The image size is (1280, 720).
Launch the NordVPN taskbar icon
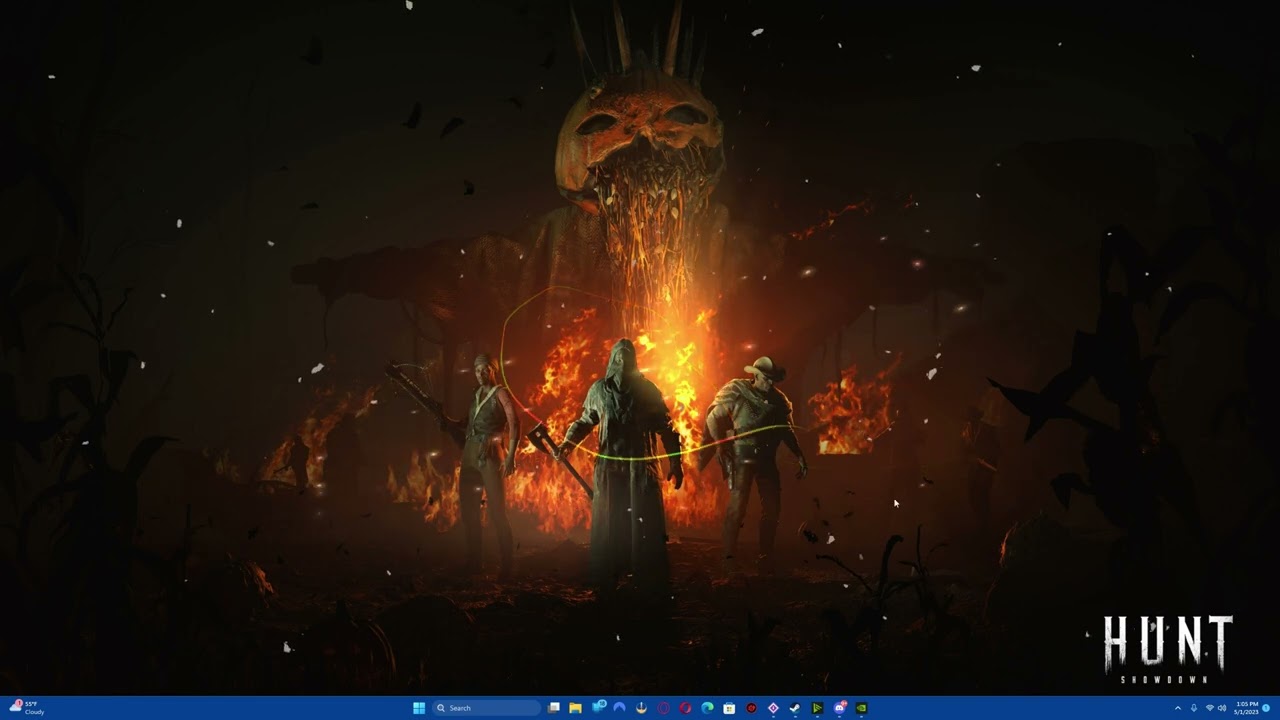620,708
